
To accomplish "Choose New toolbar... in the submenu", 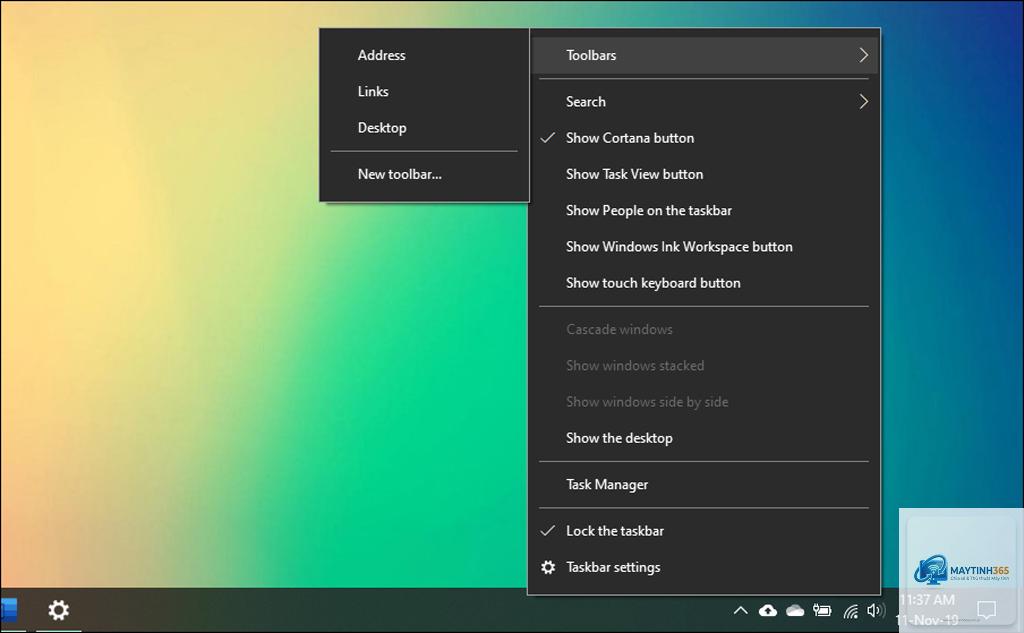I will 424,174.
